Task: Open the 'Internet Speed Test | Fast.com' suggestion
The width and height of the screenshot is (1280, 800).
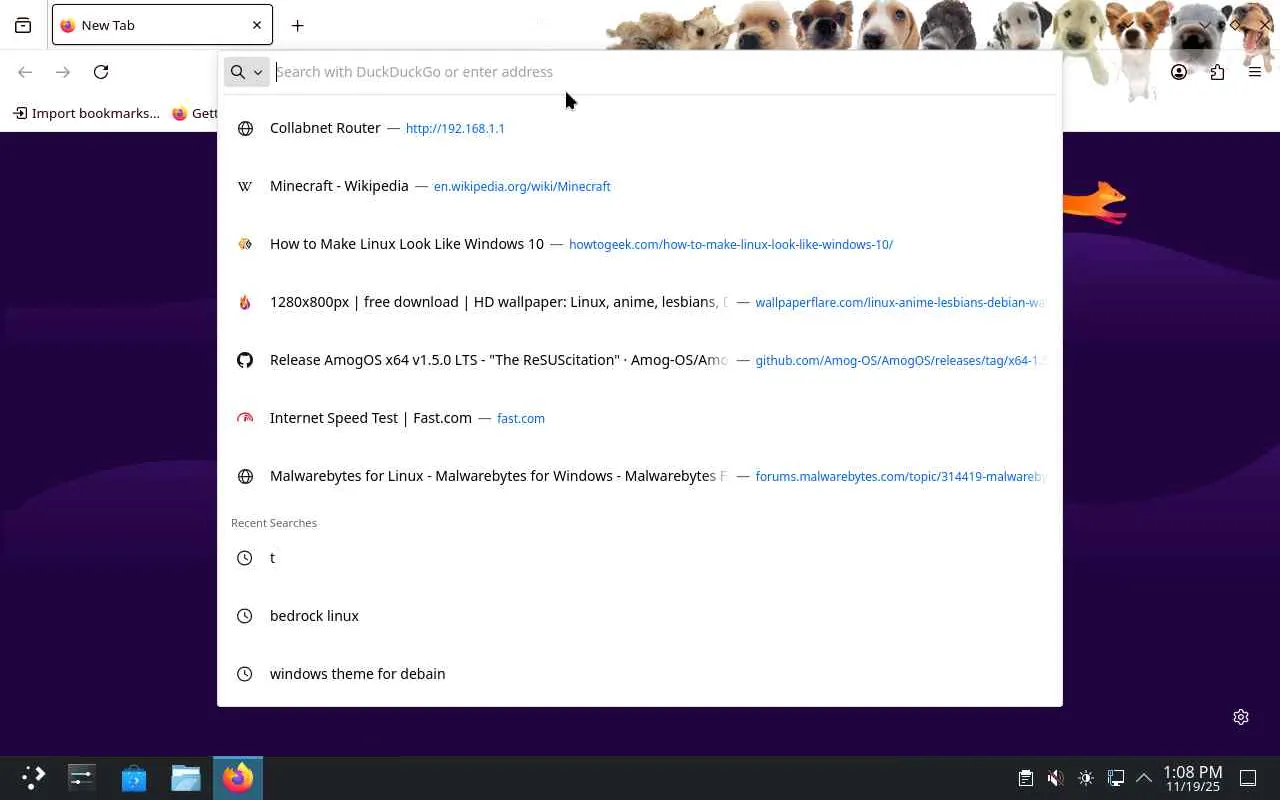Action: tap(640, 418)
